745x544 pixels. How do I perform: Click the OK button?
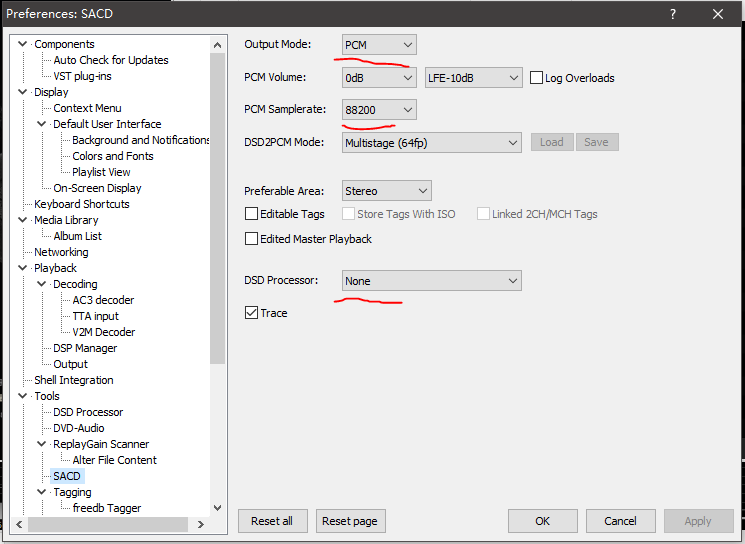point(542,521)
